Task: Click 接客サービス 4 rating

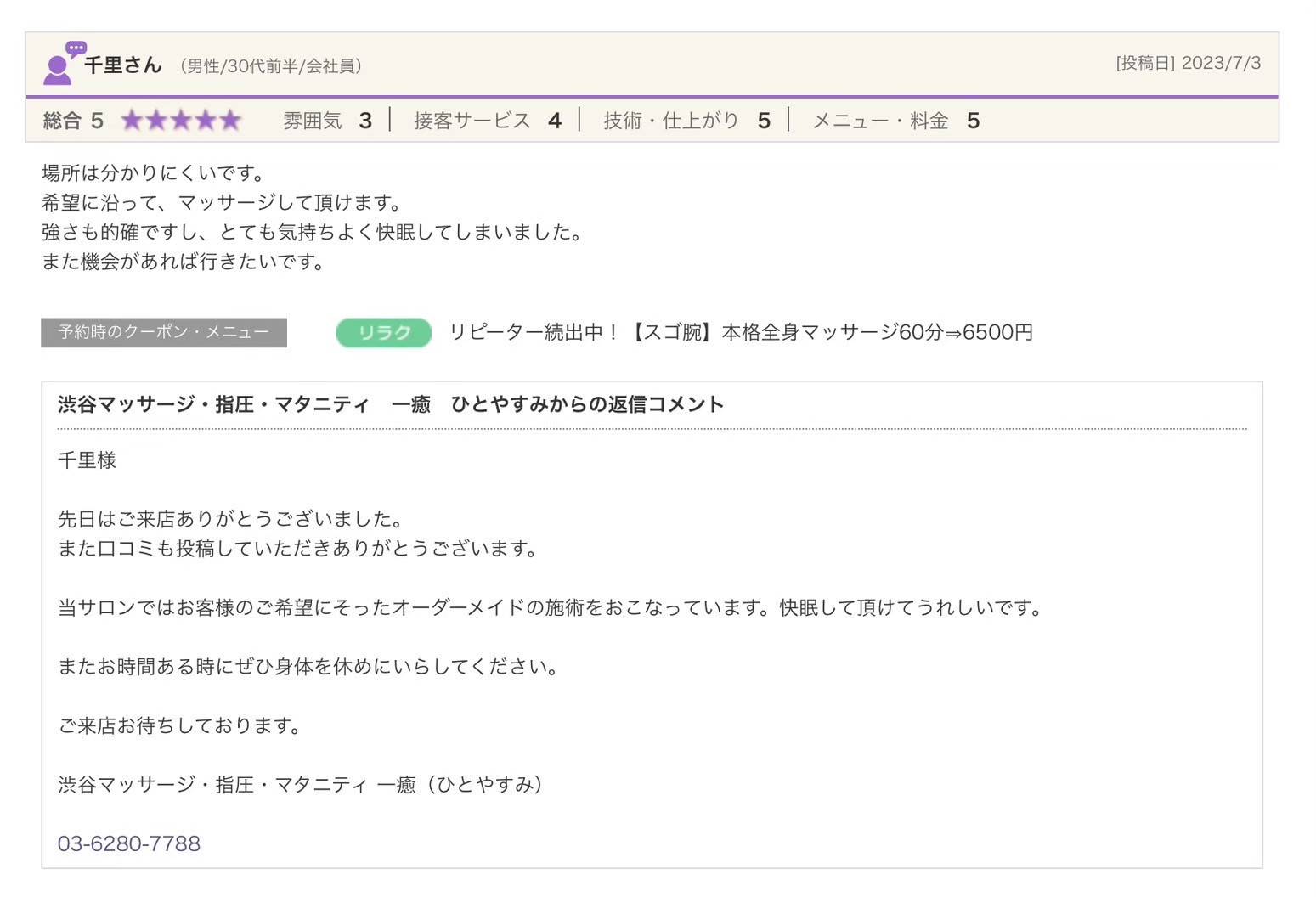Action: [488, 121]
